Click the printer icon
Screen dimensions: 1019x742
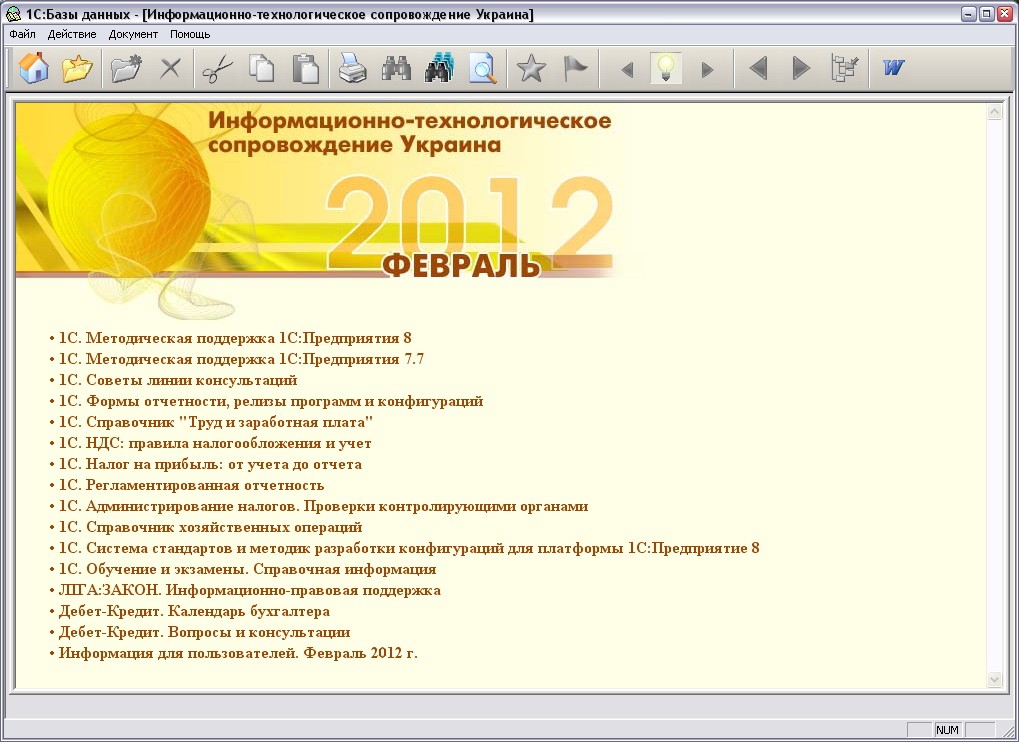click(x=352, y=68)
